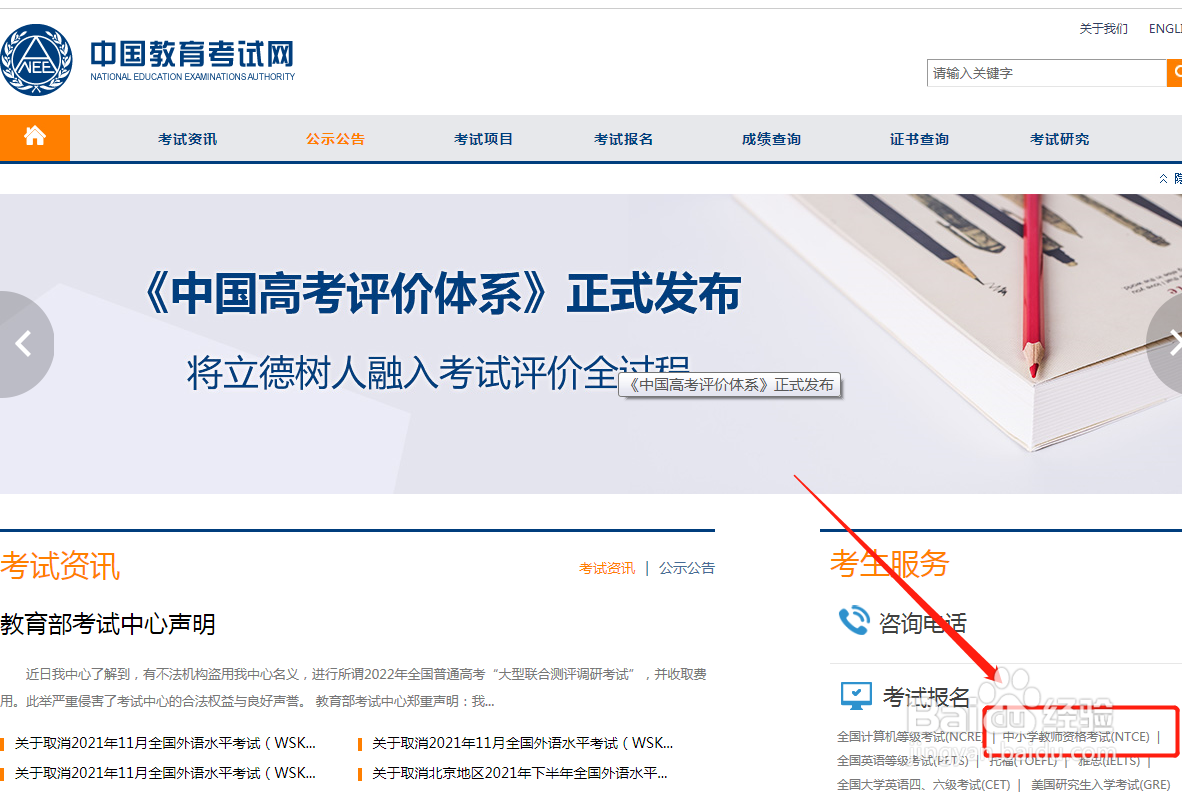
Task: Click the monitor icon beside 考试报名
Action: pos(856,696)
